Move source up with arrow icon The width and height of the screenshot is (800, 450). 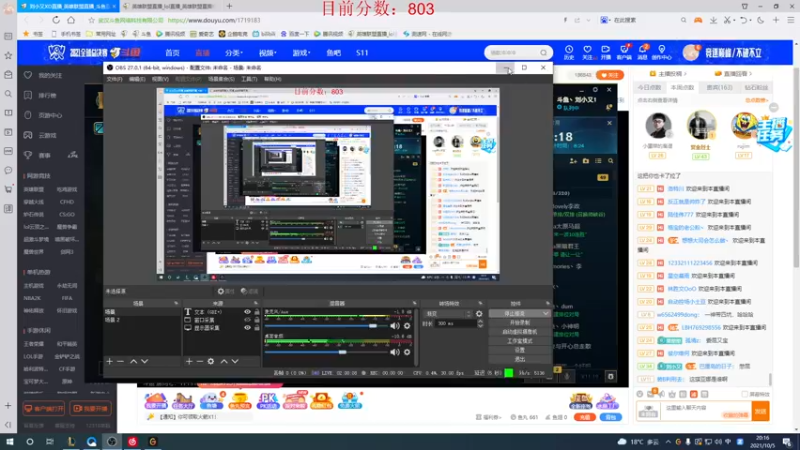tap(223, 361)
